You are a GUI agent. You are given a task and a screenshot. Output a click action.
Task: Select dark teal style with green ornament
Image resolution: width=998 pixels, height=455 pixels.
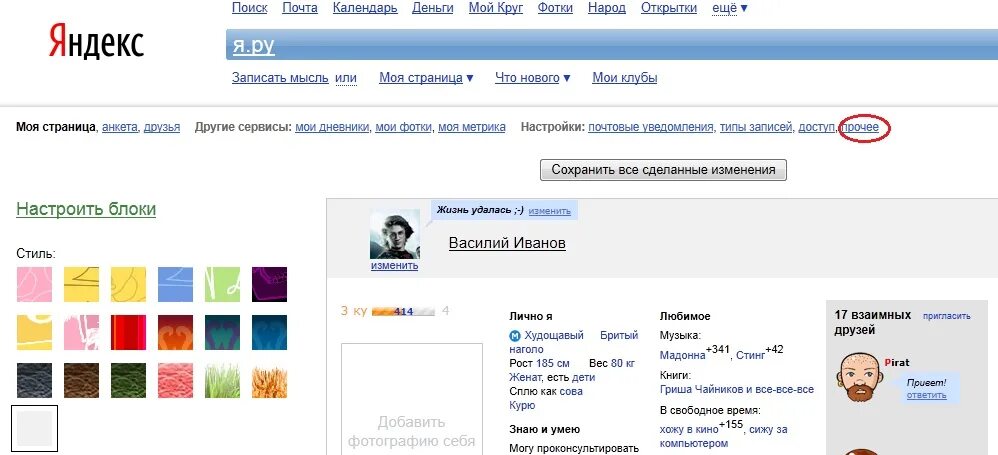coord(222,332)
